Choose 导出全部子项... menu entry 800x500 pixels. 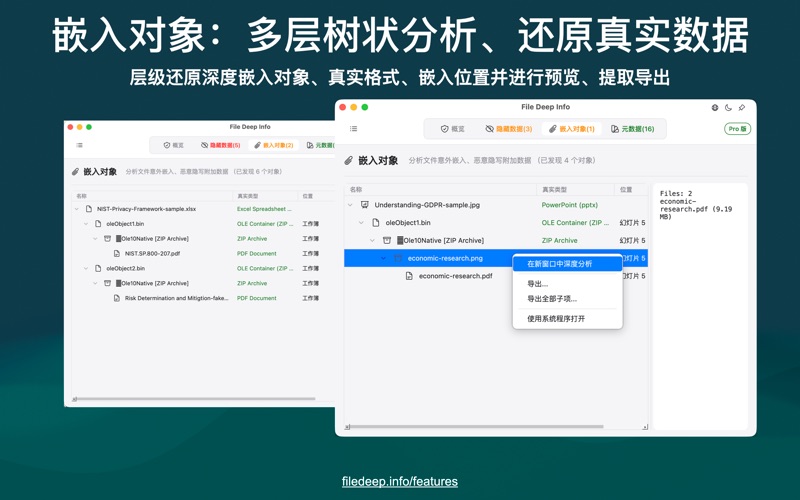pyautogui.click(x=552, y=299)
